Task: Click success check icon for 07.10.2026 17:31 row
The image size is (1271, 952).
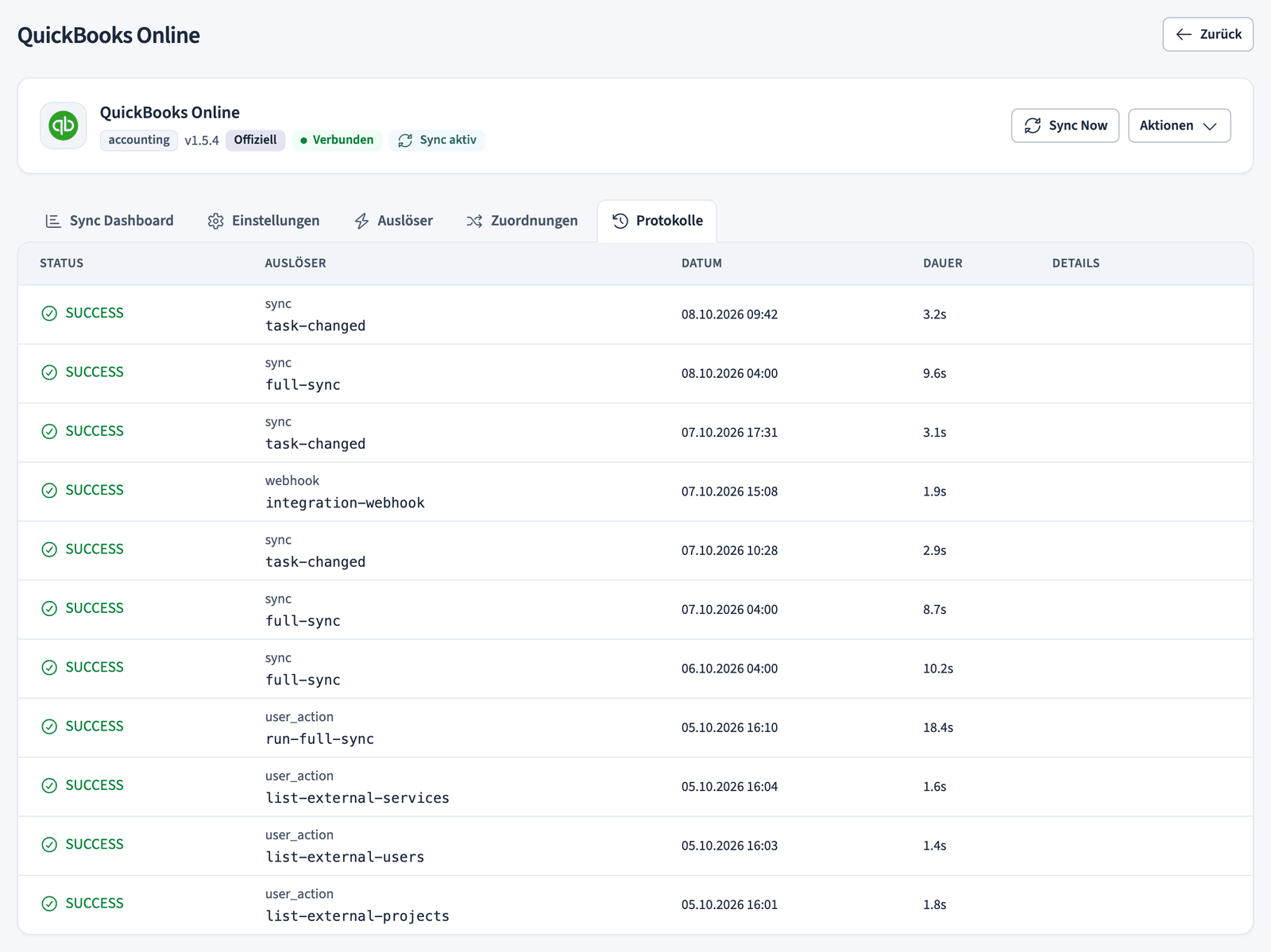Action: [x=49, y=431]
